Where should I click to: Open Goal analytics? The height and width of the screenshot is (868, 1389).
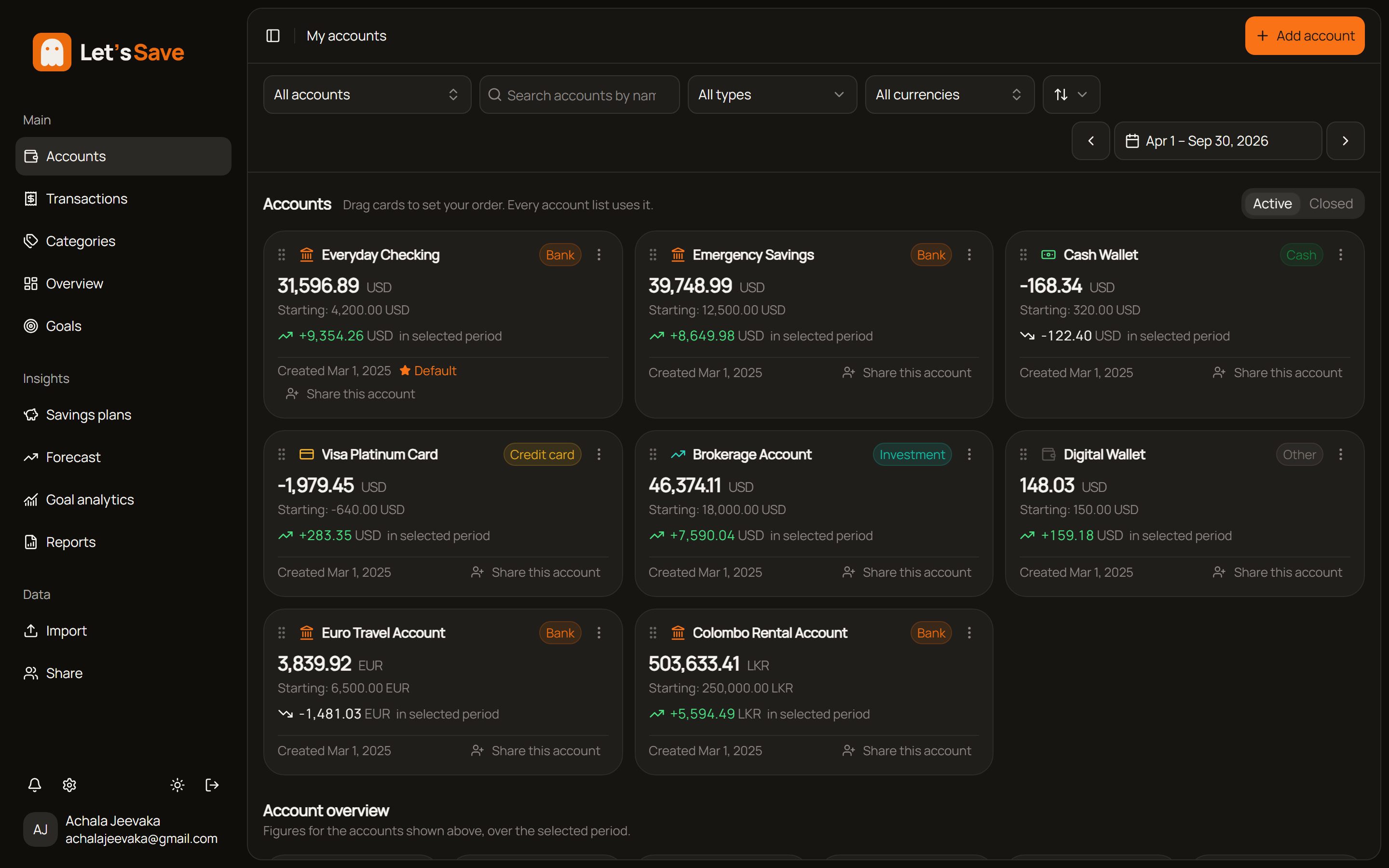123,500
